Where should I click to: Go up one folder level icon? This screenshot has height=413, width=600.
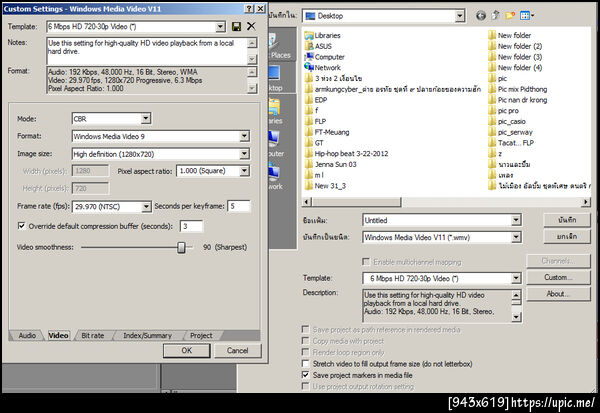point(495,15)
